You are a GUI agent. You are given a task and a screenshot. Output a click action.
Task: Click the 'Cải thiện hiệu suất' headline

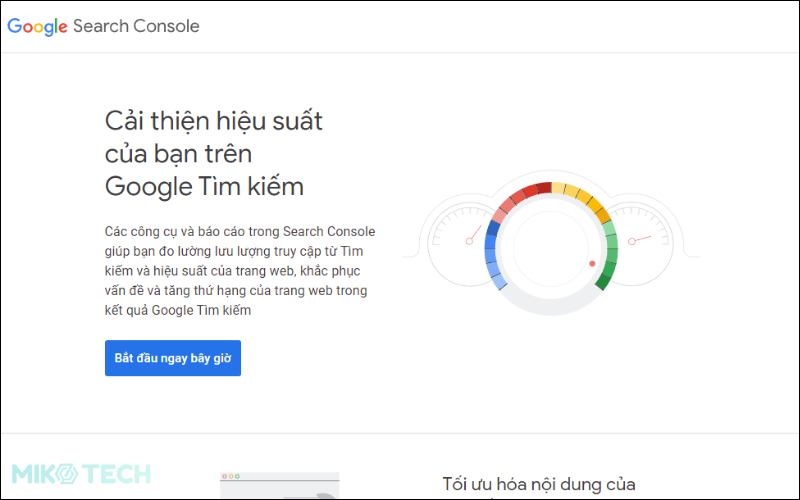214,154
